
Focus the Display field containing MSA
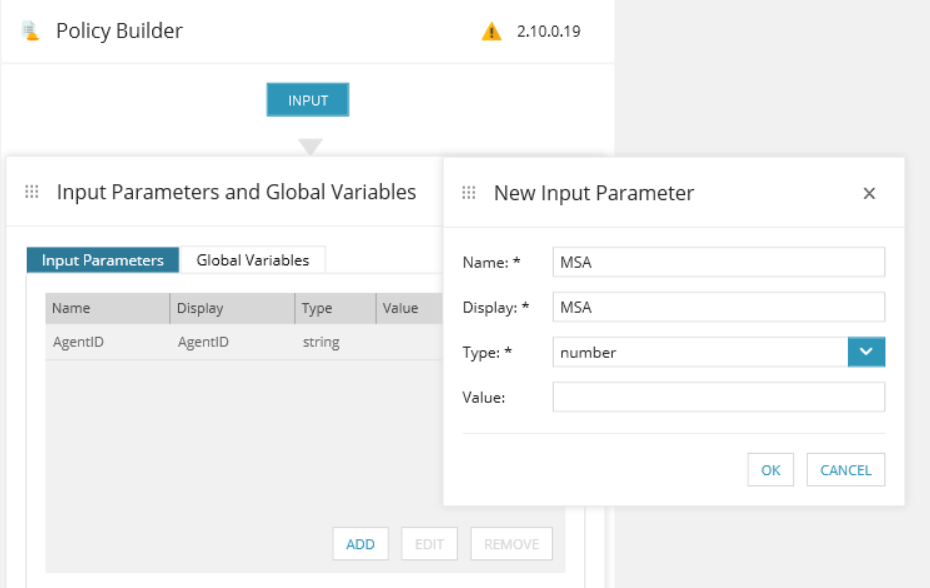tap(719, 307)
